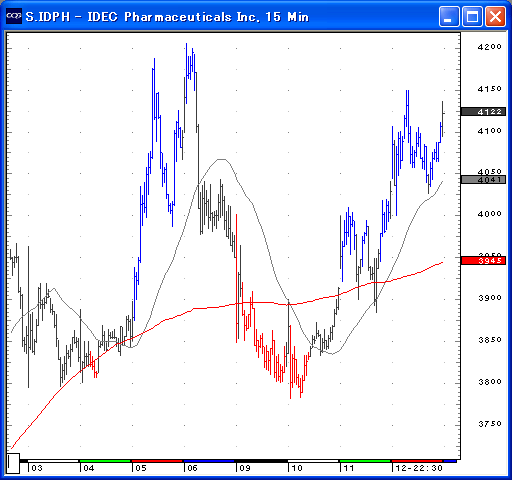
Task: Select the 03 date marker on time axis
Action: pyautogui.click(x=37, y=468)
